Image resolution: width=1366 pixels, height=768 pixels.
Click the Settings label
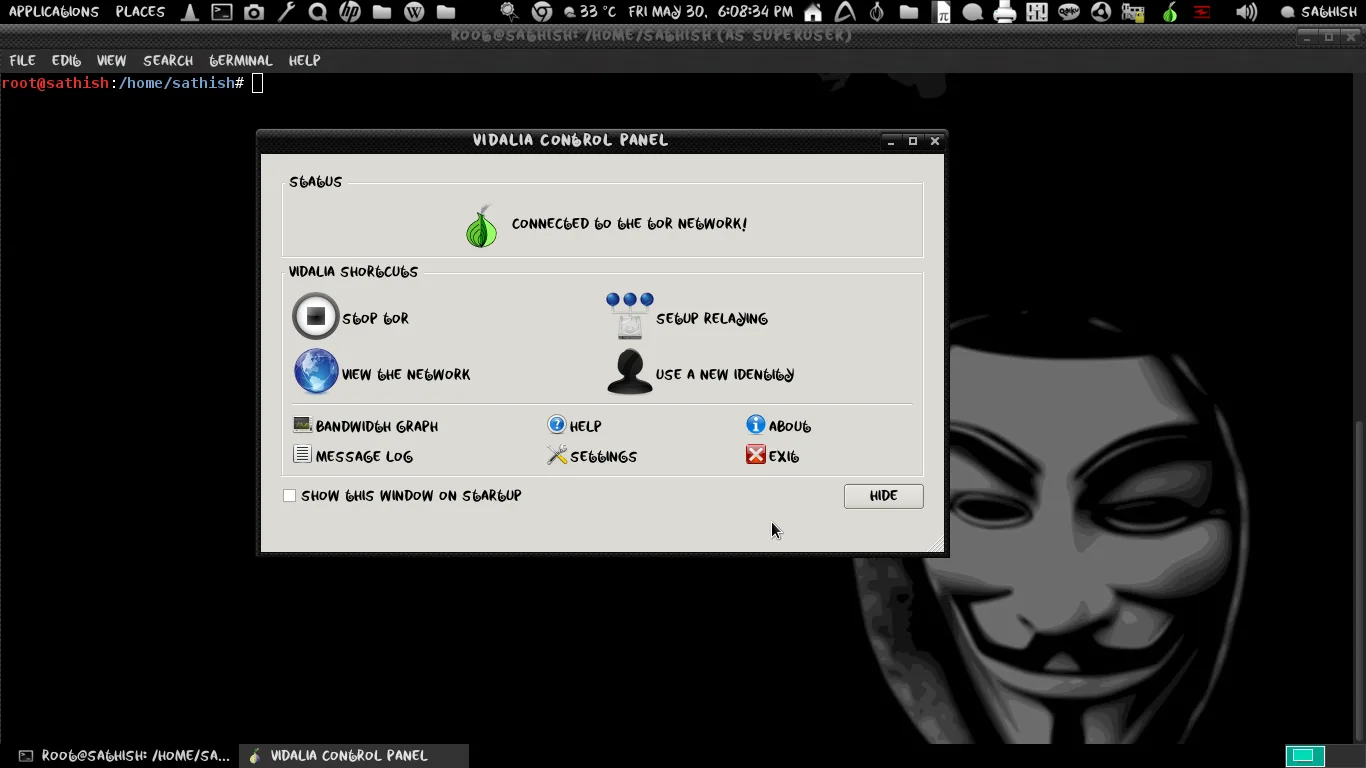603,457
